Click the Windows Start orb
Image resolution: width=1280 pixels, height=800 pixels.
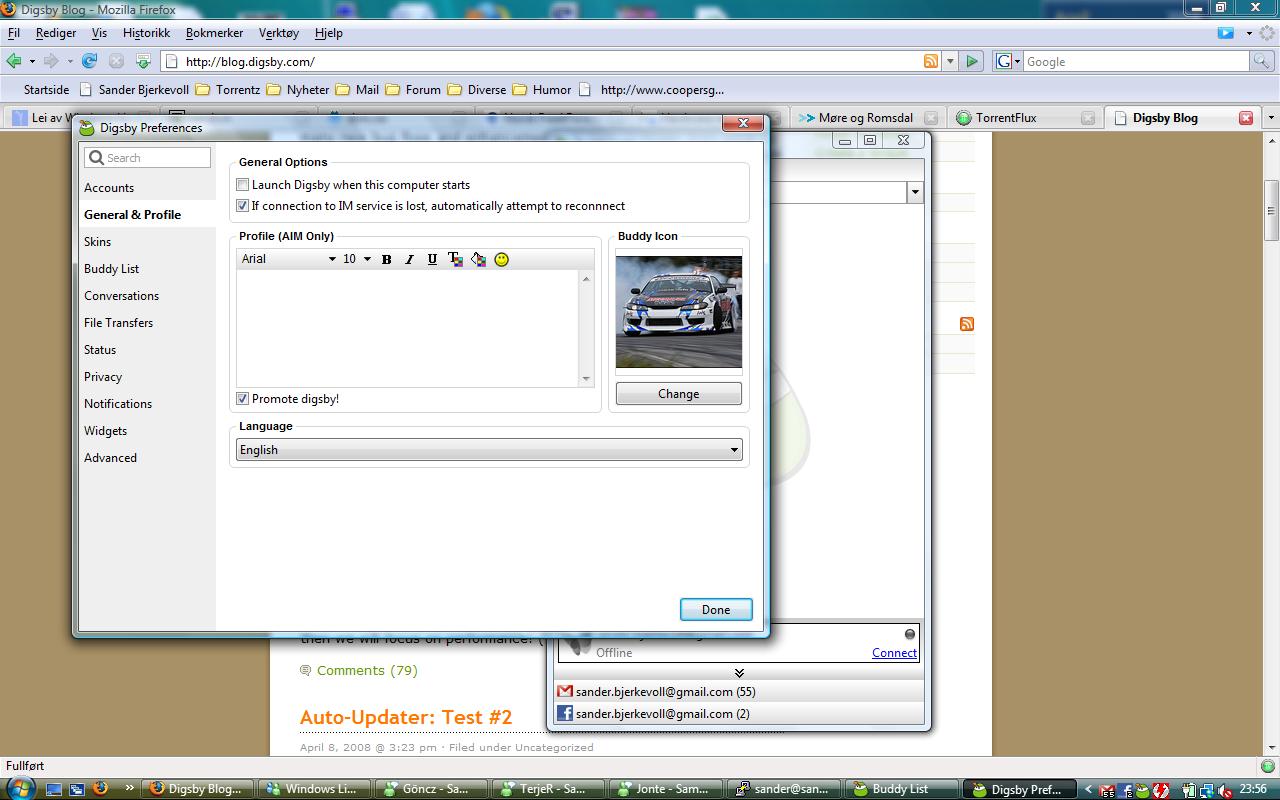point(20,788)
